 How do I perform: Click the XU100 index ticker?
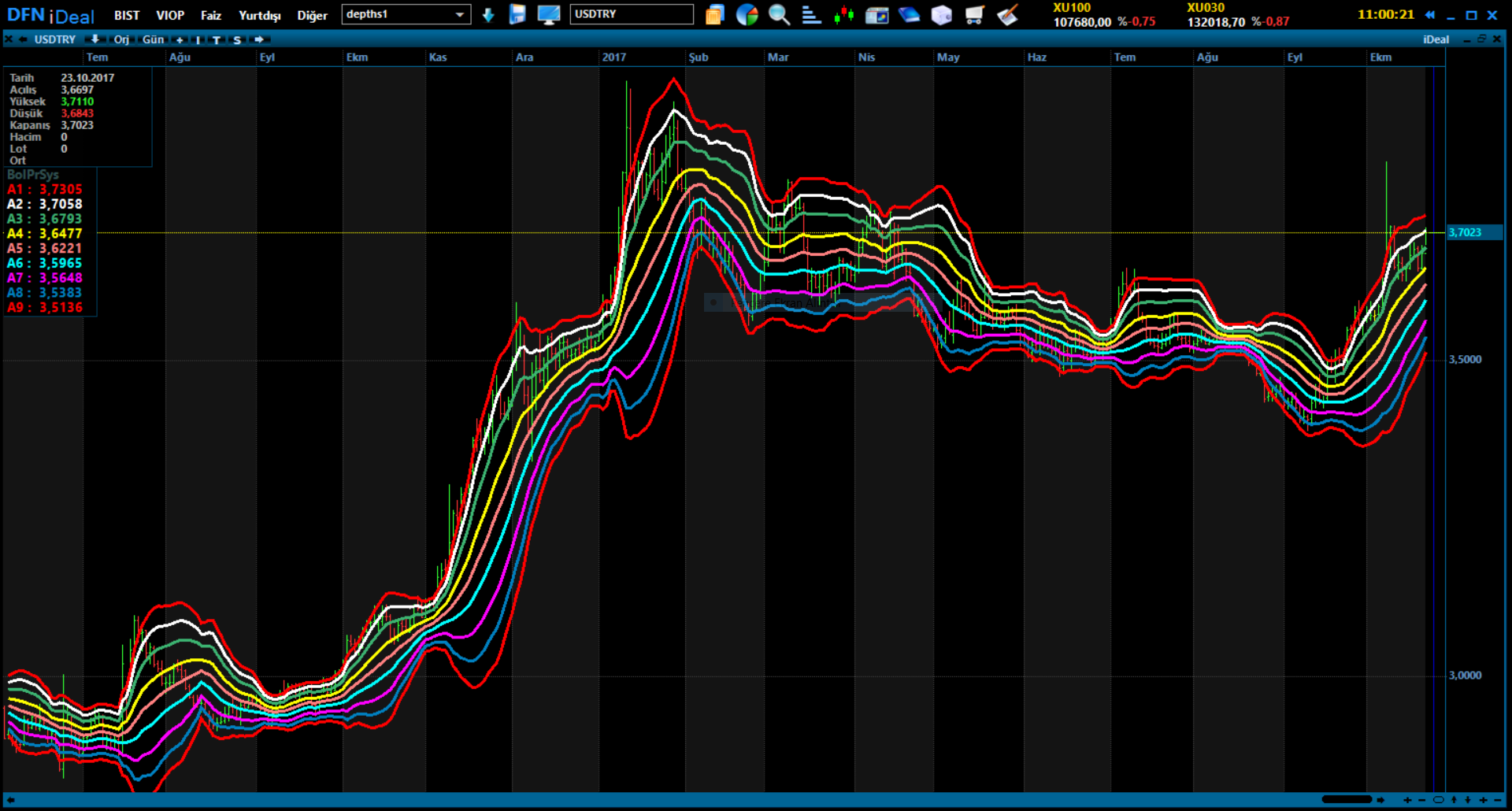(x=1104, y=15)
